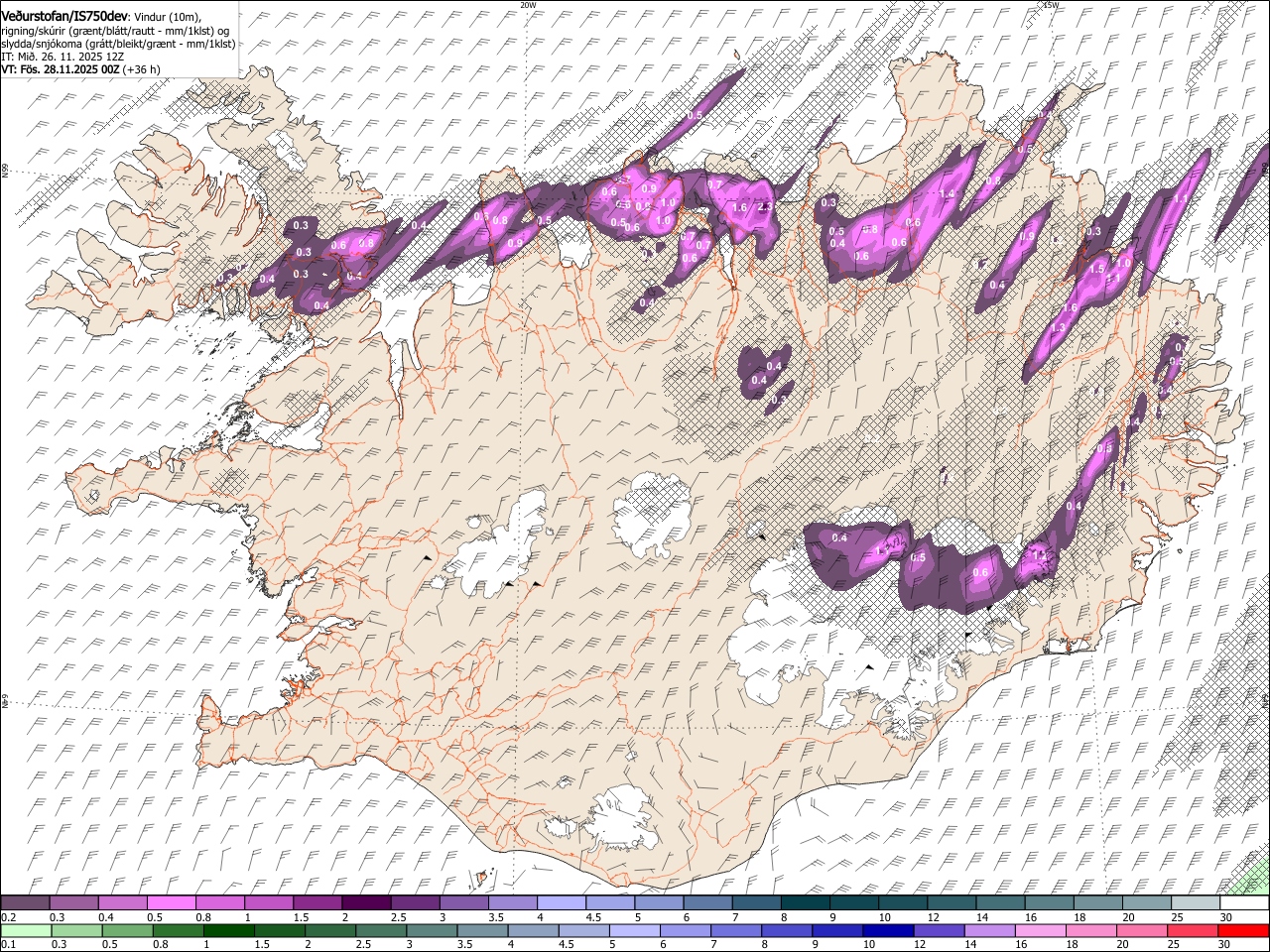Click the 20W longitude label at top

coord(527,4)
